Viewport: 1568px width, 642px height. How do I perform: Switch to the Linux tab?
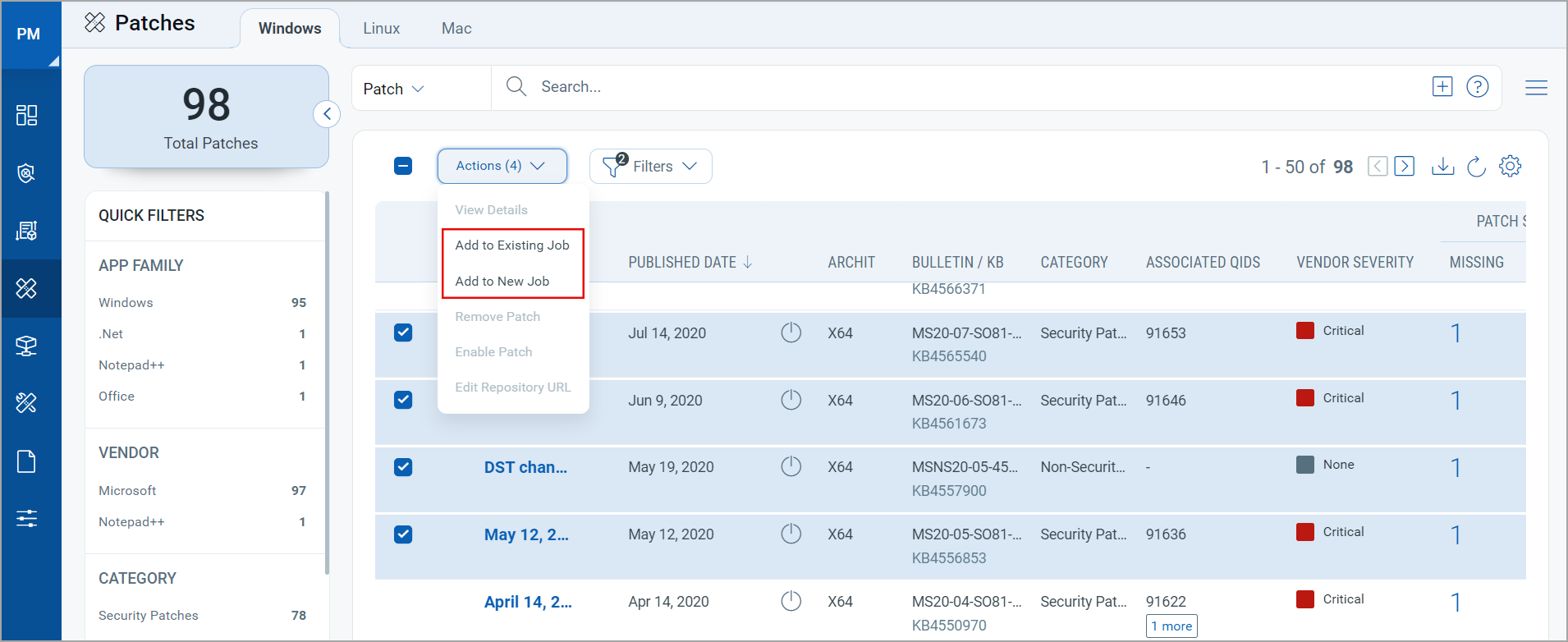point(382,29)
